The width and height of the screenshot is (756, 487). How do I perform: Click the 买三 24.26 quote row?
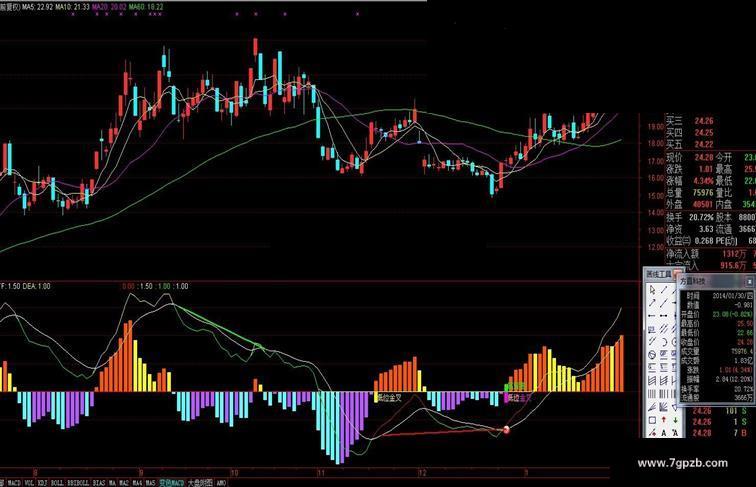(x=689, y=121)
